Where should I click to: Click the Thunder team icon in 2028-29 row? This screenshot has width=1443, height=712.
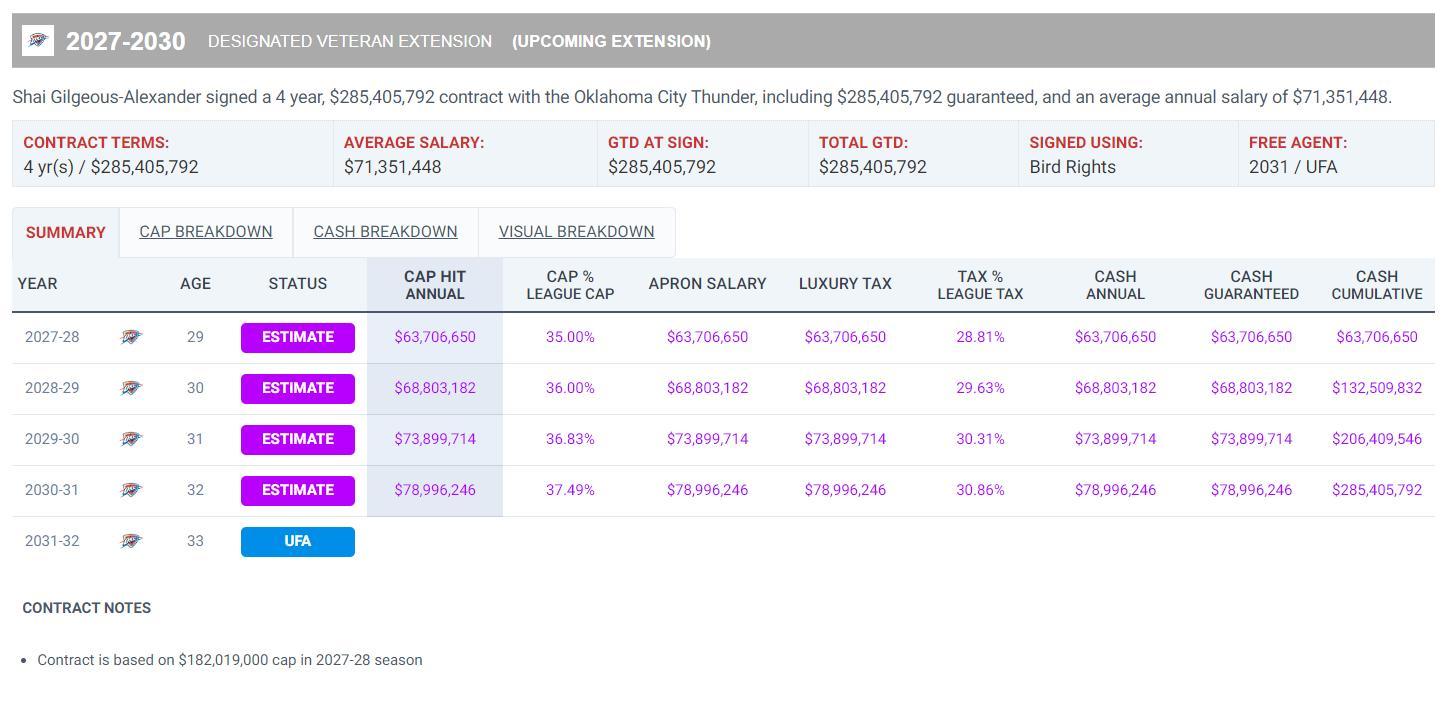tap(131, 388)
